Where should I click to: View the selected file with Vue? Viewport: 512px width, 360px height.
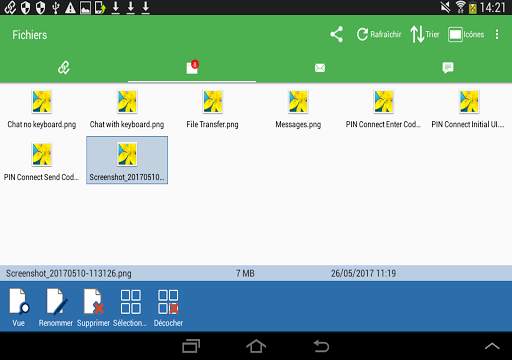pos(19,308)
